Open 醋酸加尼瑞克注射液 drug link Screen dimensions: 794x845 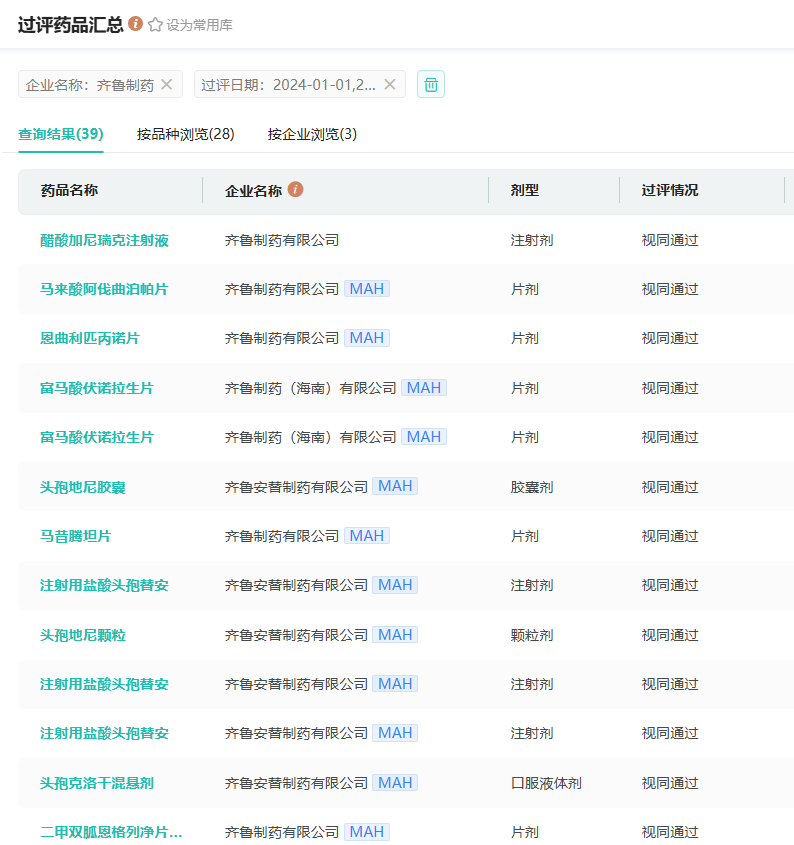coord(104,240)
